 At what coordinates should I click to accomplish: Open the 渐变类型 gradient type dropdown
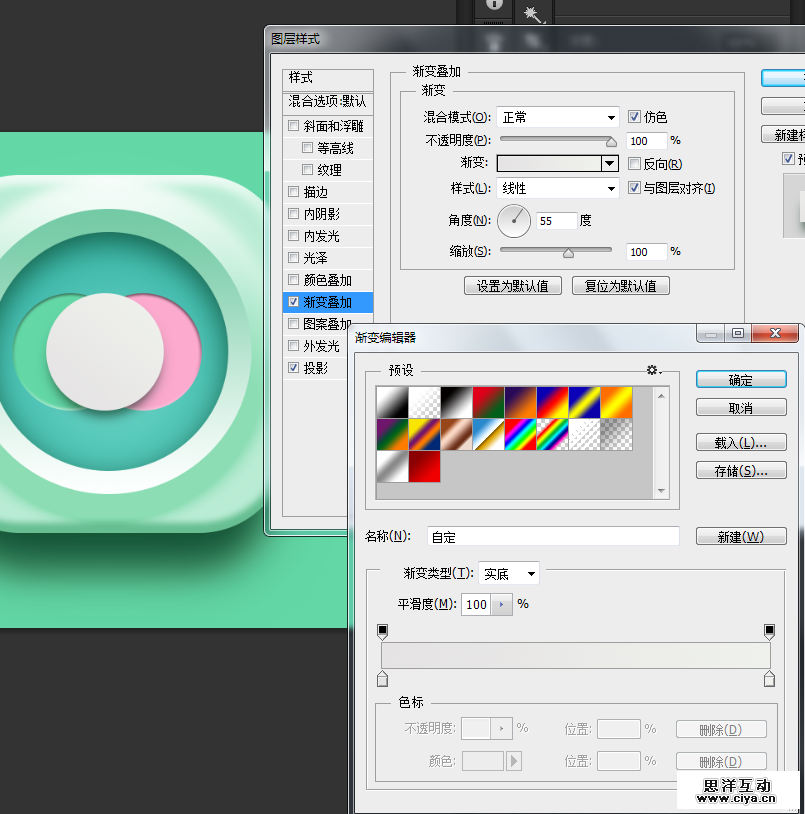pyautogui.click(x=509, y=574)
